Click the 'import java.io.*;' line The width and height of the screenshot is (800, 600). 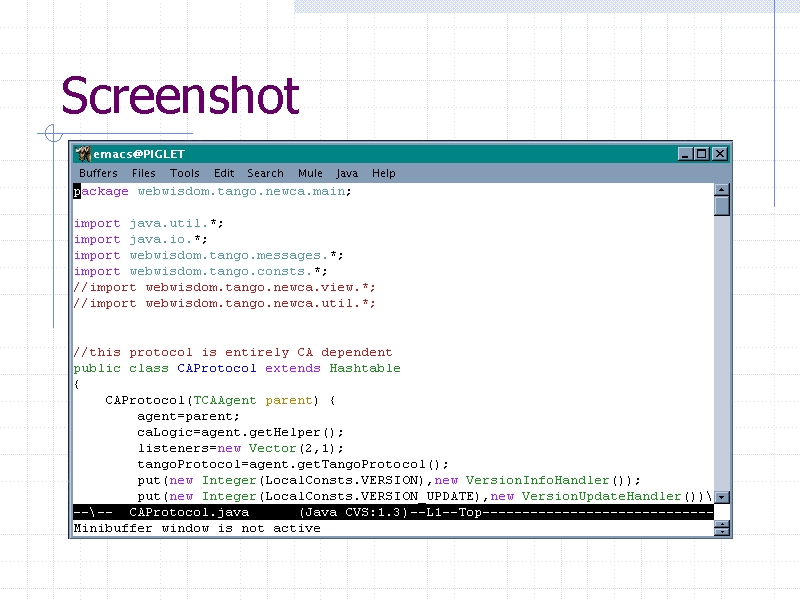pyautogui.click(x=140, y=239)
